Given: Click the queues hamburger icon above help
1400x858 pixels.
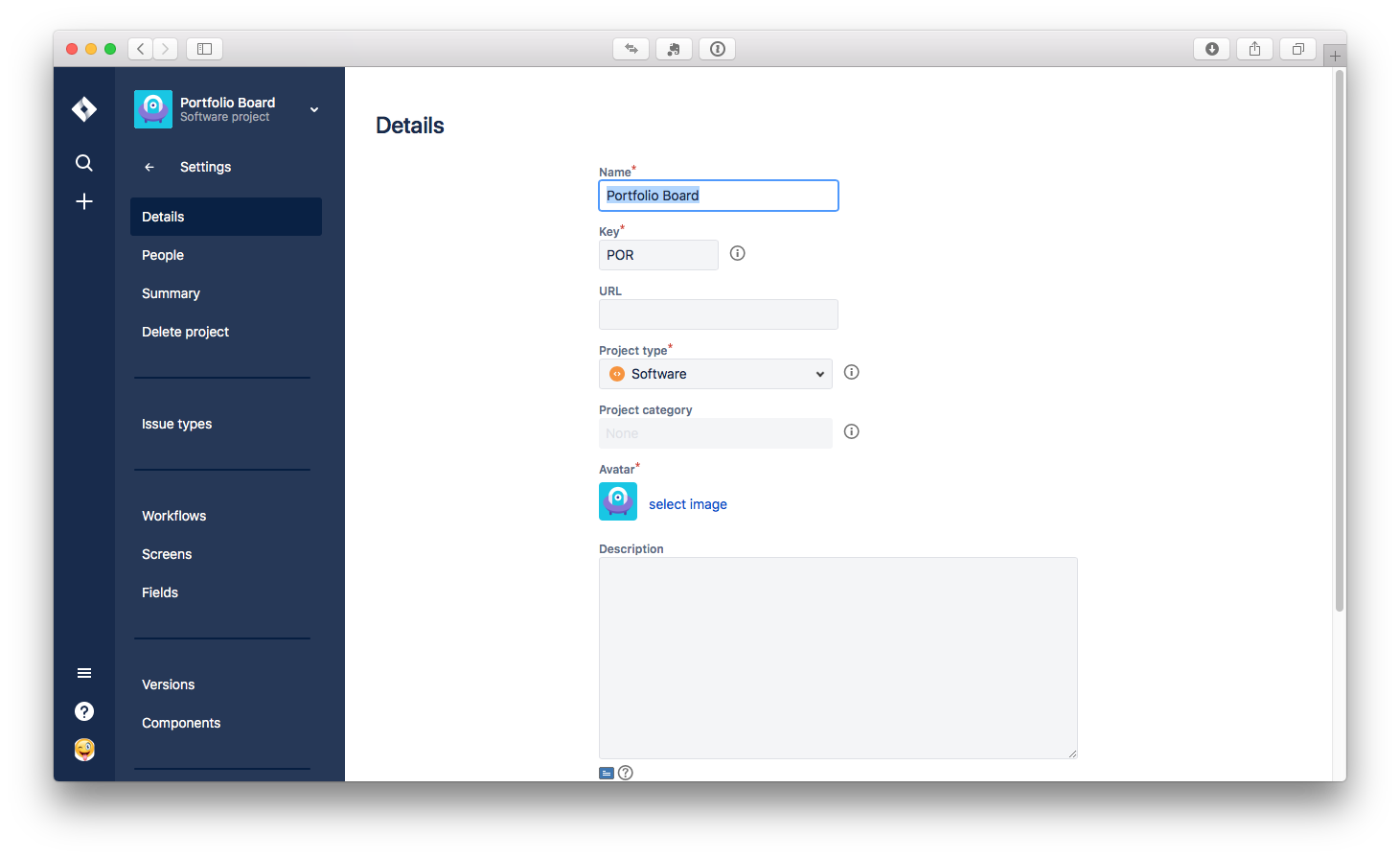Looking at the screenshot, I should tap(84, 672).
